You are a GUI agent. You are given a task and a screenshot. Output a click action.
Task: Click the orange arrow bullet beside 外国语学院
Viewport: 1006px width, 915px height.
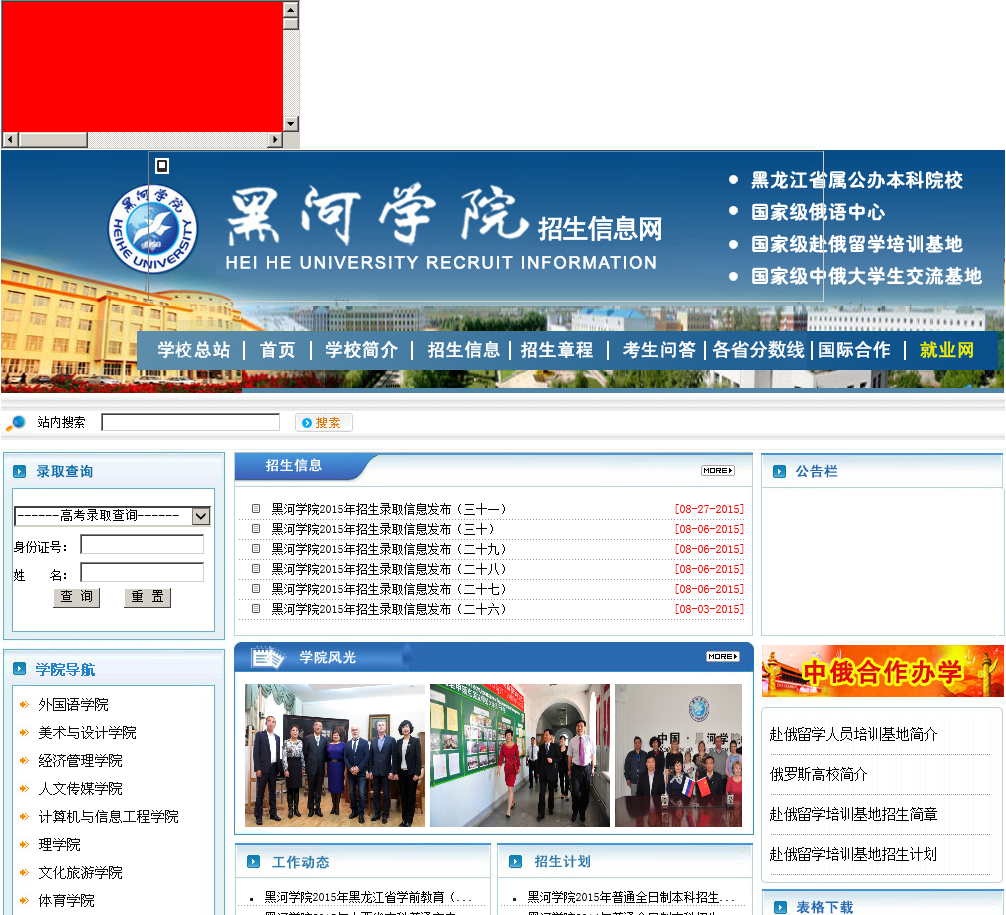click(24, 705)
